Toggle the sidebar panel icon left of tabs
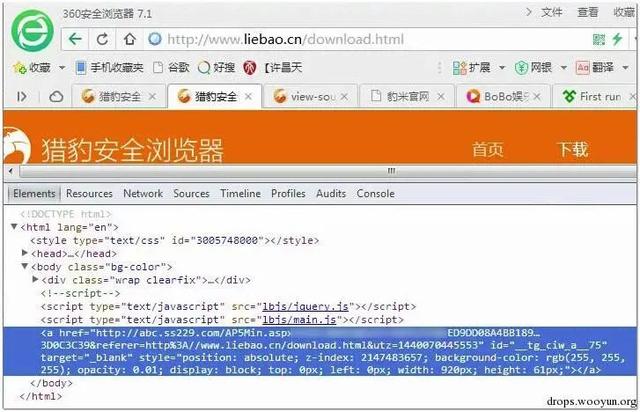This screenshot has height=412, width=640. coord(22,97)
